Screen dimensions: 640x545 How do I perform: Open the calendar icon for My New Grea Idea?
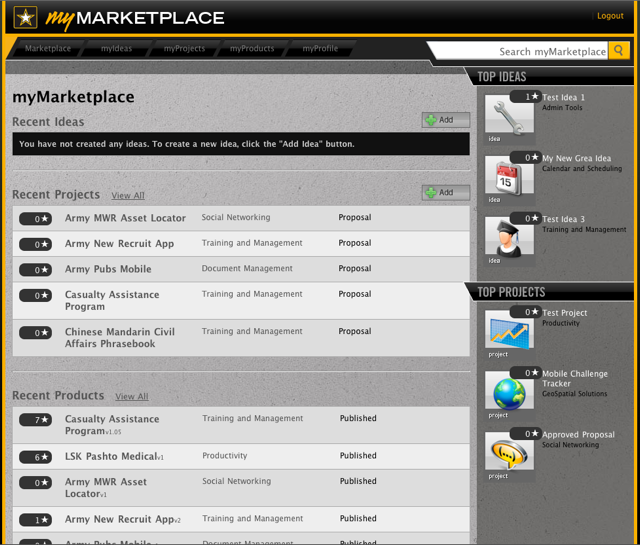click(509, 178)
